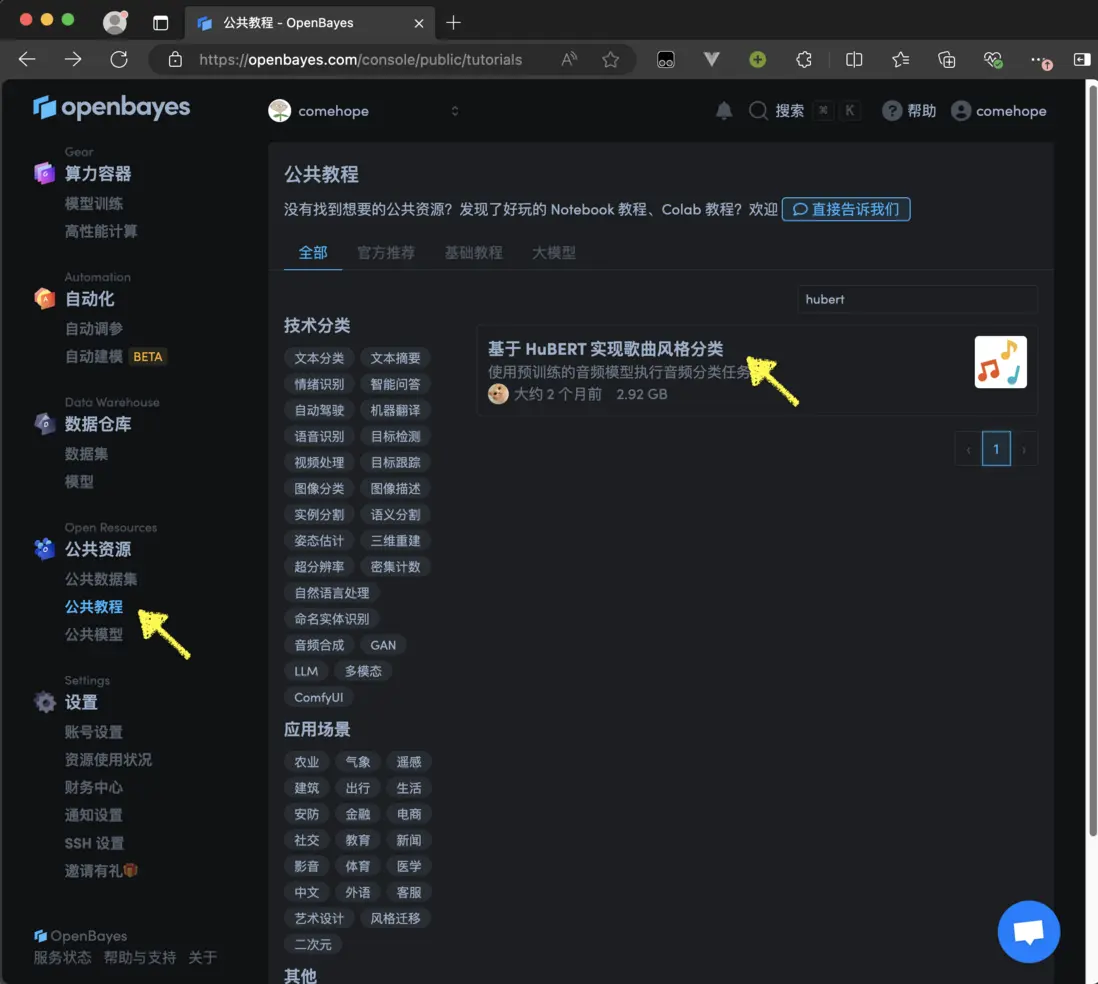Viewport: 1098px width, 984px height.
Task: Switch to the 官方推荐 tab
Action: [x=387, y=252]
